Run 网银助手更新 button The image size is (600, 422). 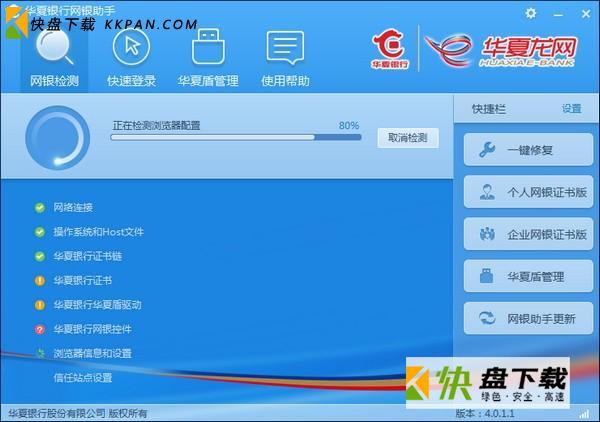pos(528,318)
